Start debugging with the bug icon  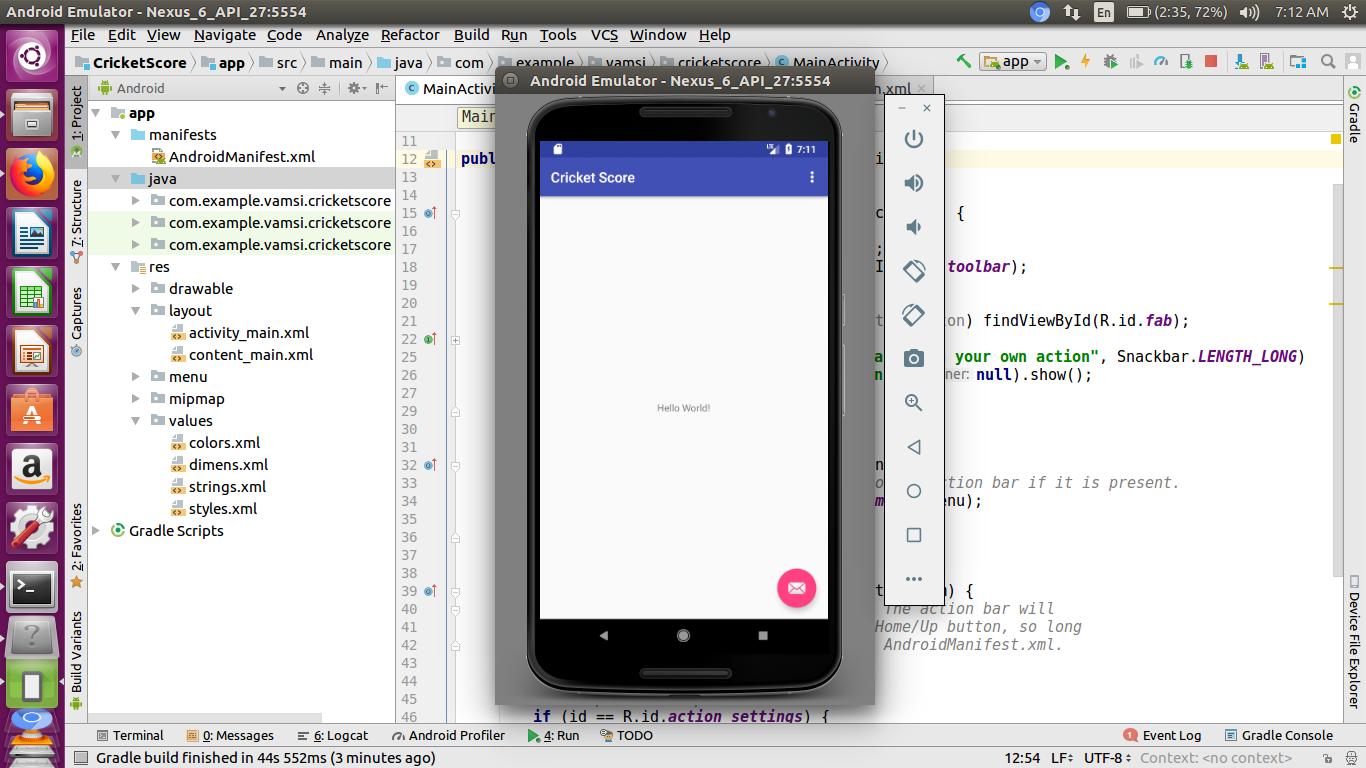[x=1110, y=62]
